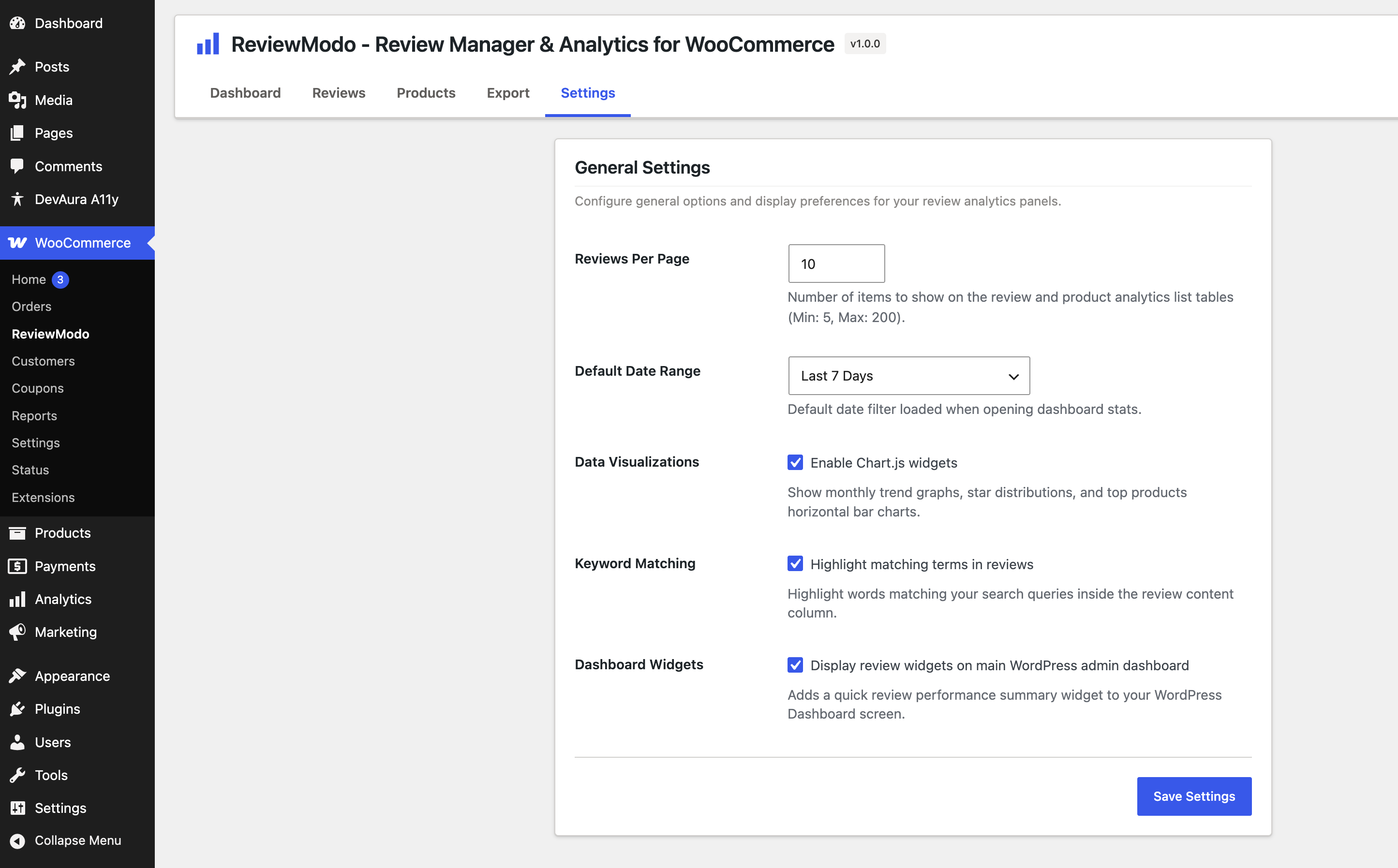Image resolution: width=1398 pixels, height=868 pixels.
Task: Toggle Display review widgets on dashboard checkbox
Action: [x=795, y=665]
